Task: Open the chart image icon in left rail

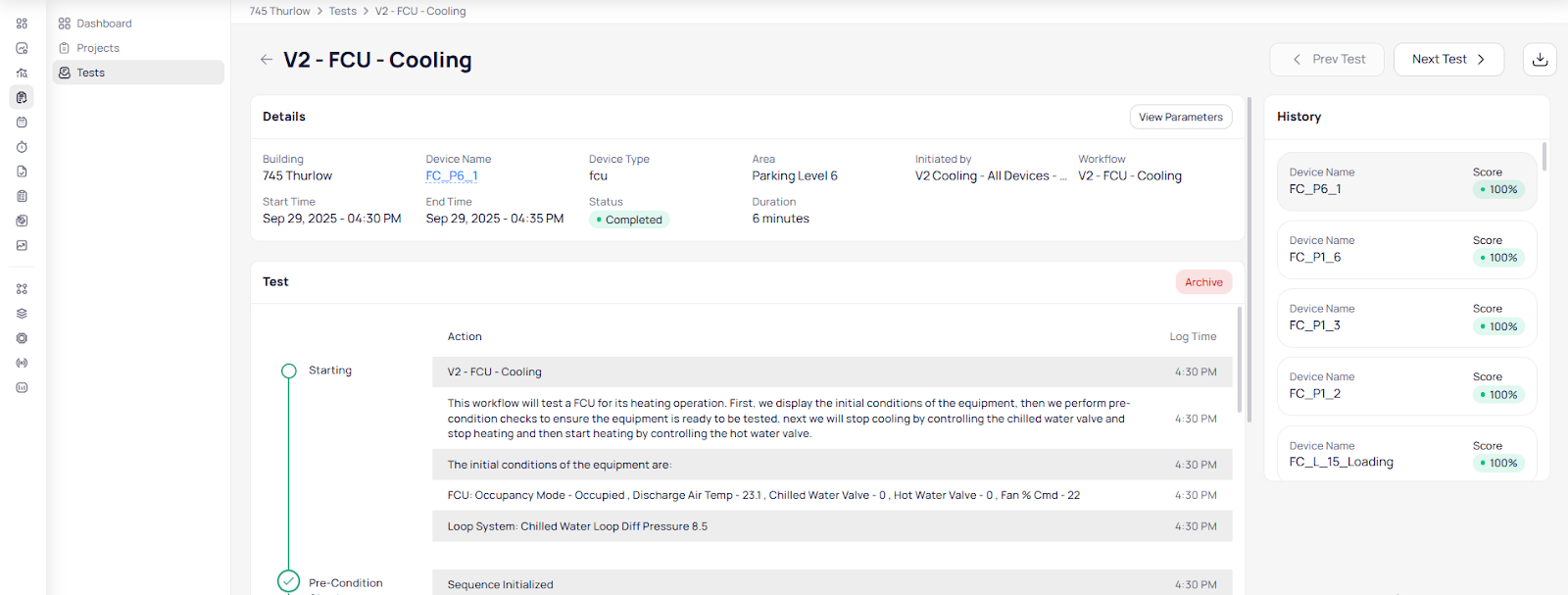Action: coord(22,245)
